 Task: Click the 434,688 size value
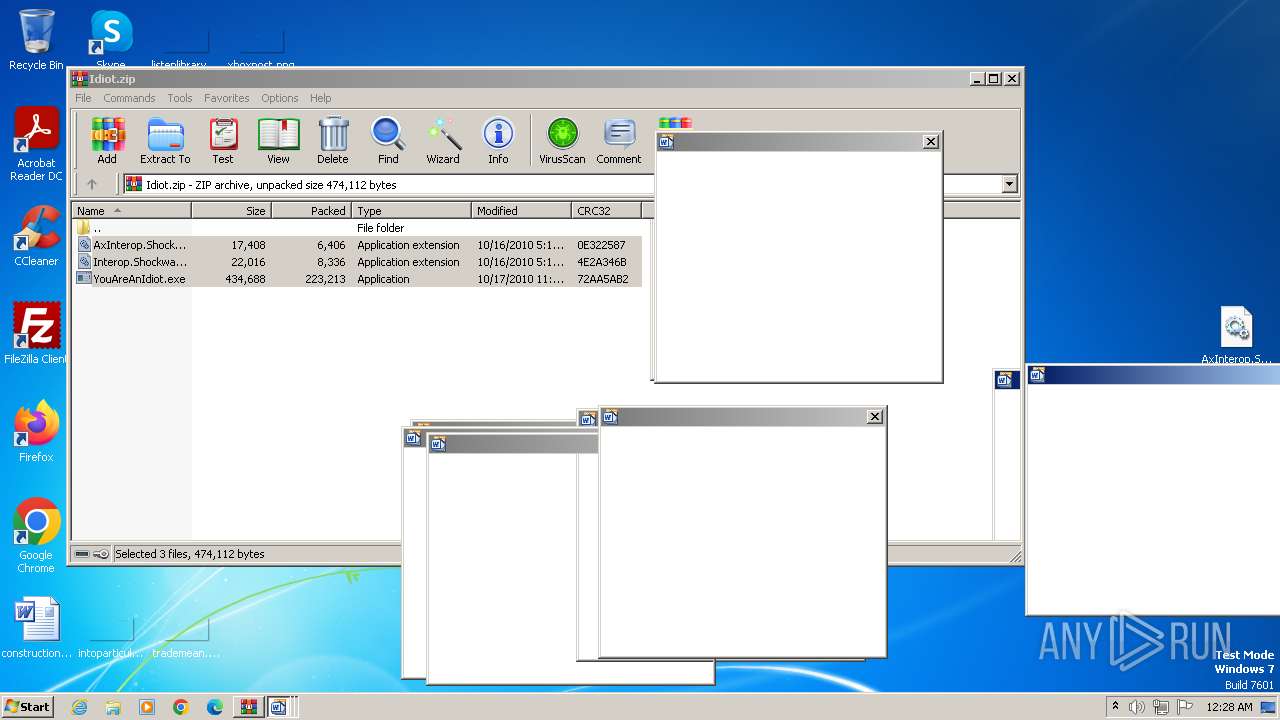pos(245,279)
